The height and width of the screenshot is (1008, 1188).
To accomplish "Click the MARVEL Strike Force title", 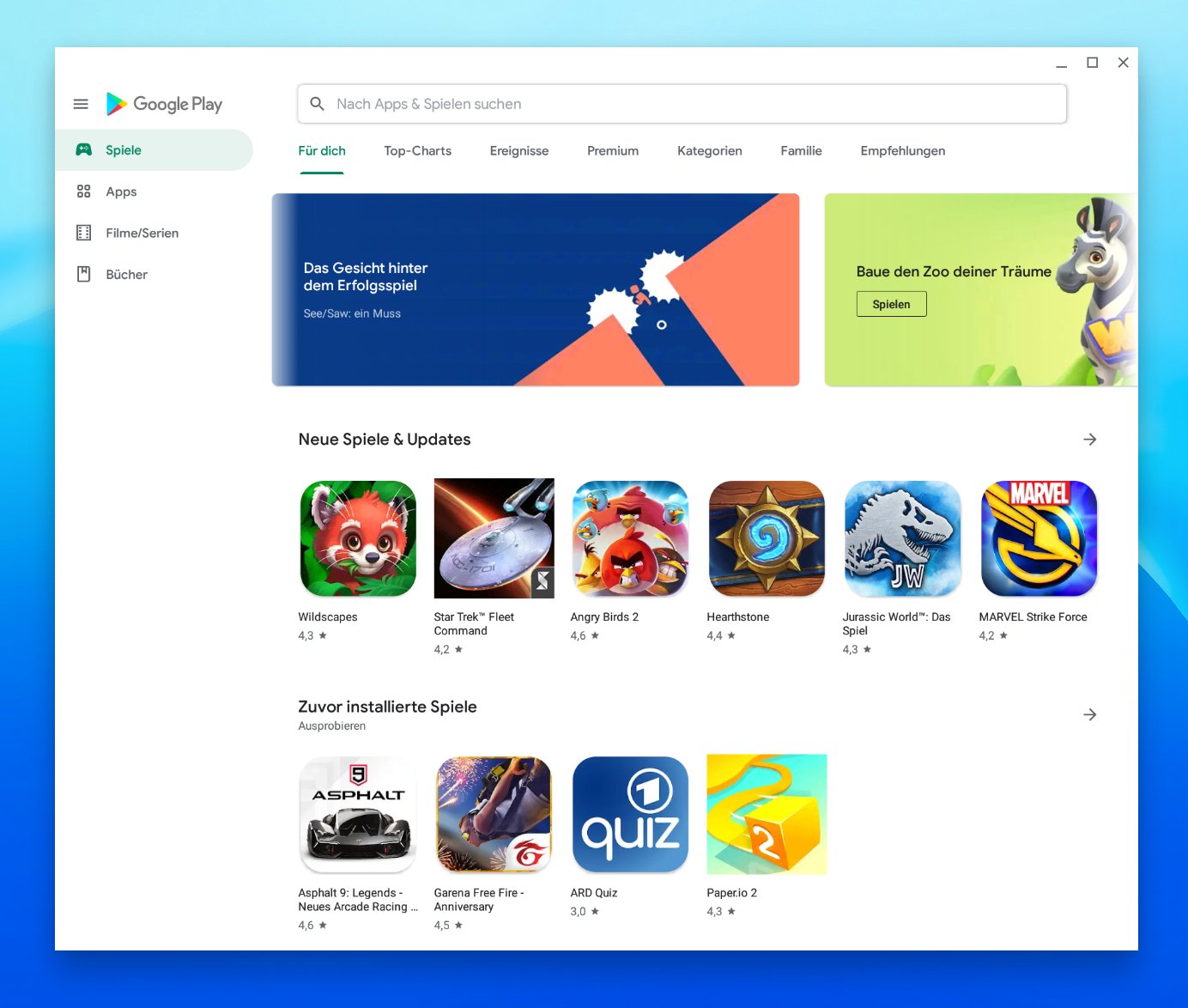I will 1033,617.
